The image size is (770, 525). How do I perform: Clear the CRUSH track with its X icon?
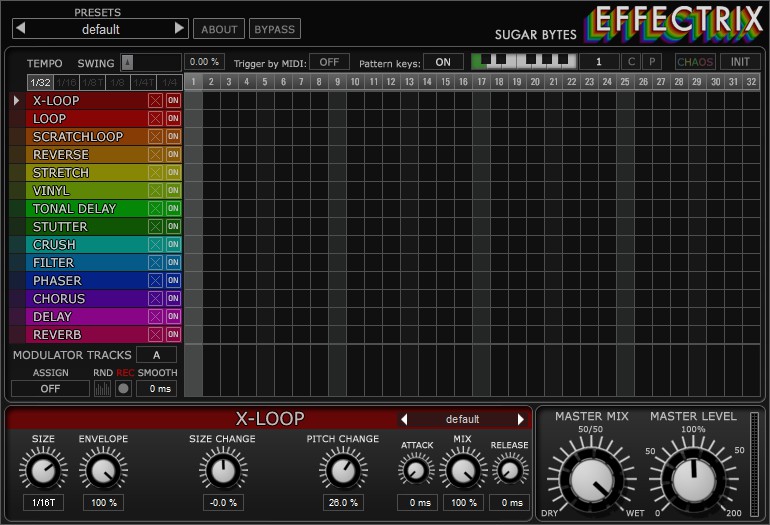155,245
